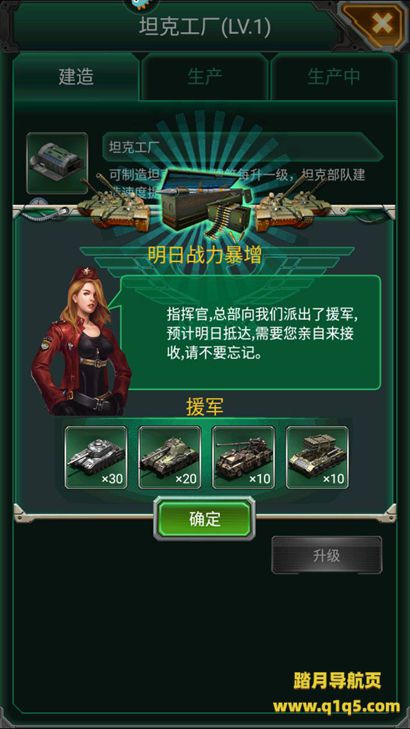
Task: Click the female officer advisor portrait
Action: (x=78, y=341)
